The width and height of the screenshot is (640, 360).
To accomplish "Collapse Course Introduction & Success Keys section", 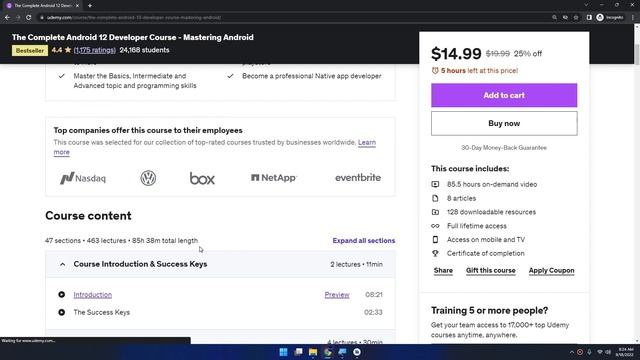I will click(x=62, y=264).
